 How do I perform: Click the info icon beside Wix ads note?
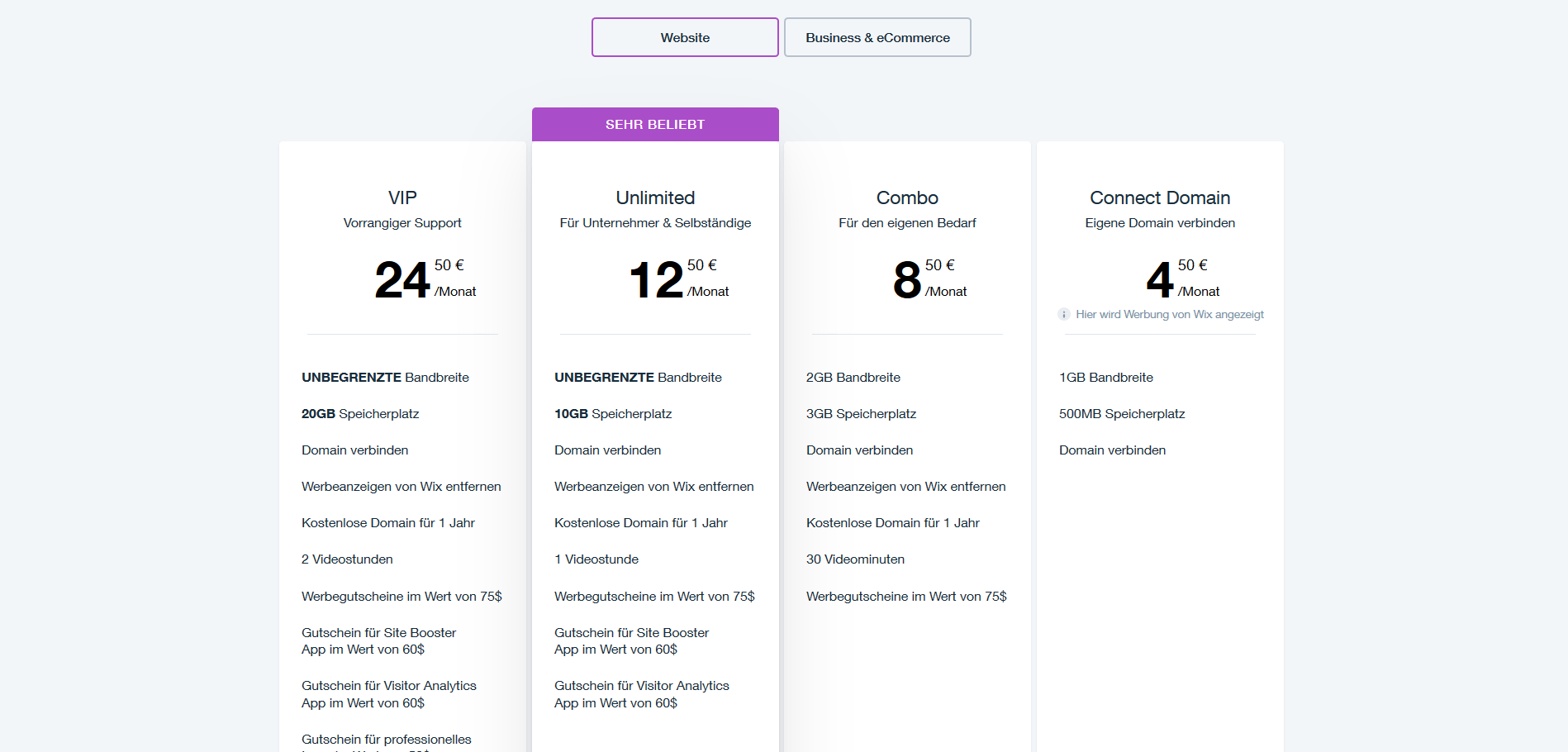(x=1064, y=314)
